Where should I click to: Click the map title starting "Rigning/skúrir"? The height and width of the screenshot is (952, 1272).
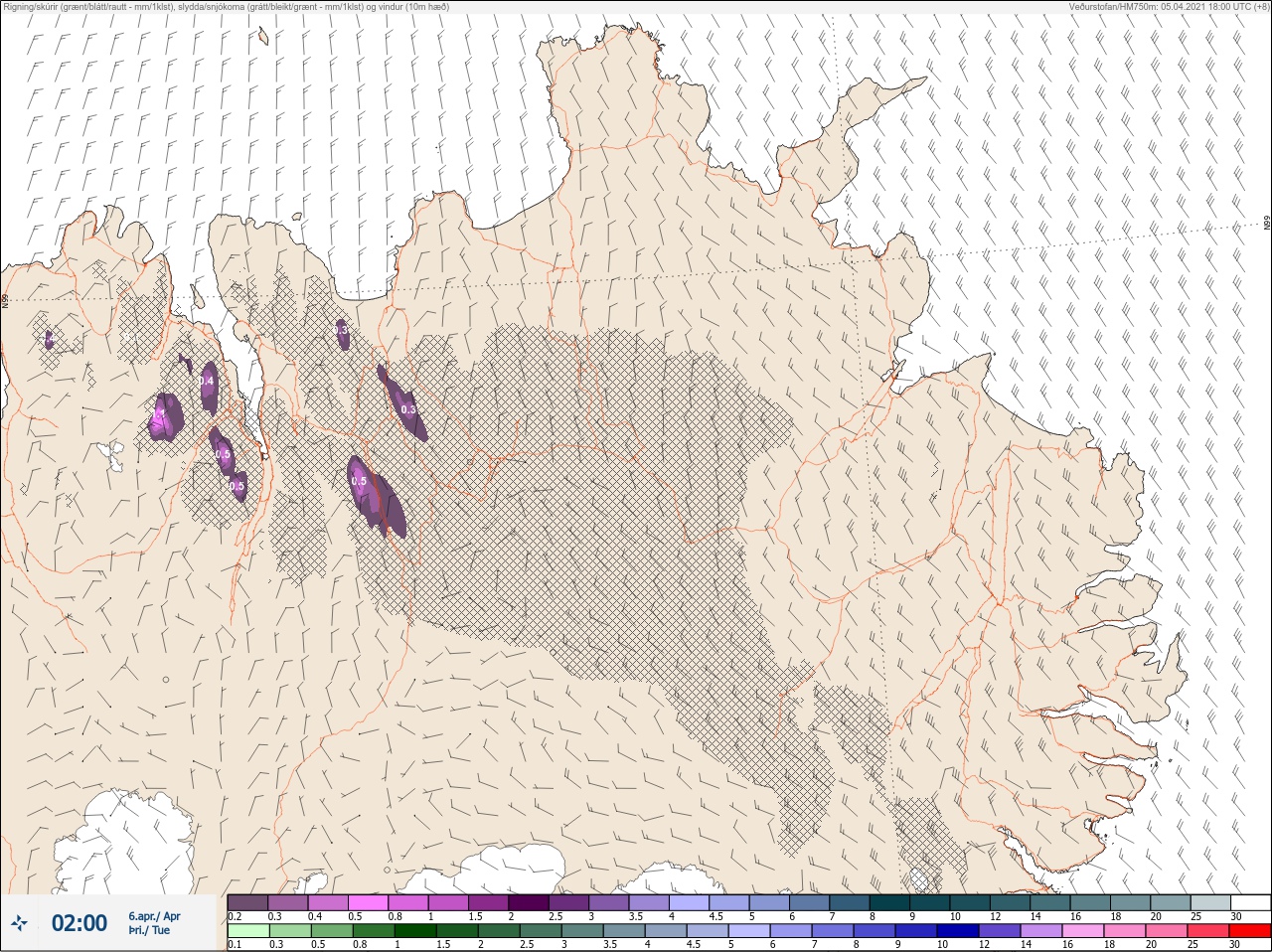coord(227,6)
